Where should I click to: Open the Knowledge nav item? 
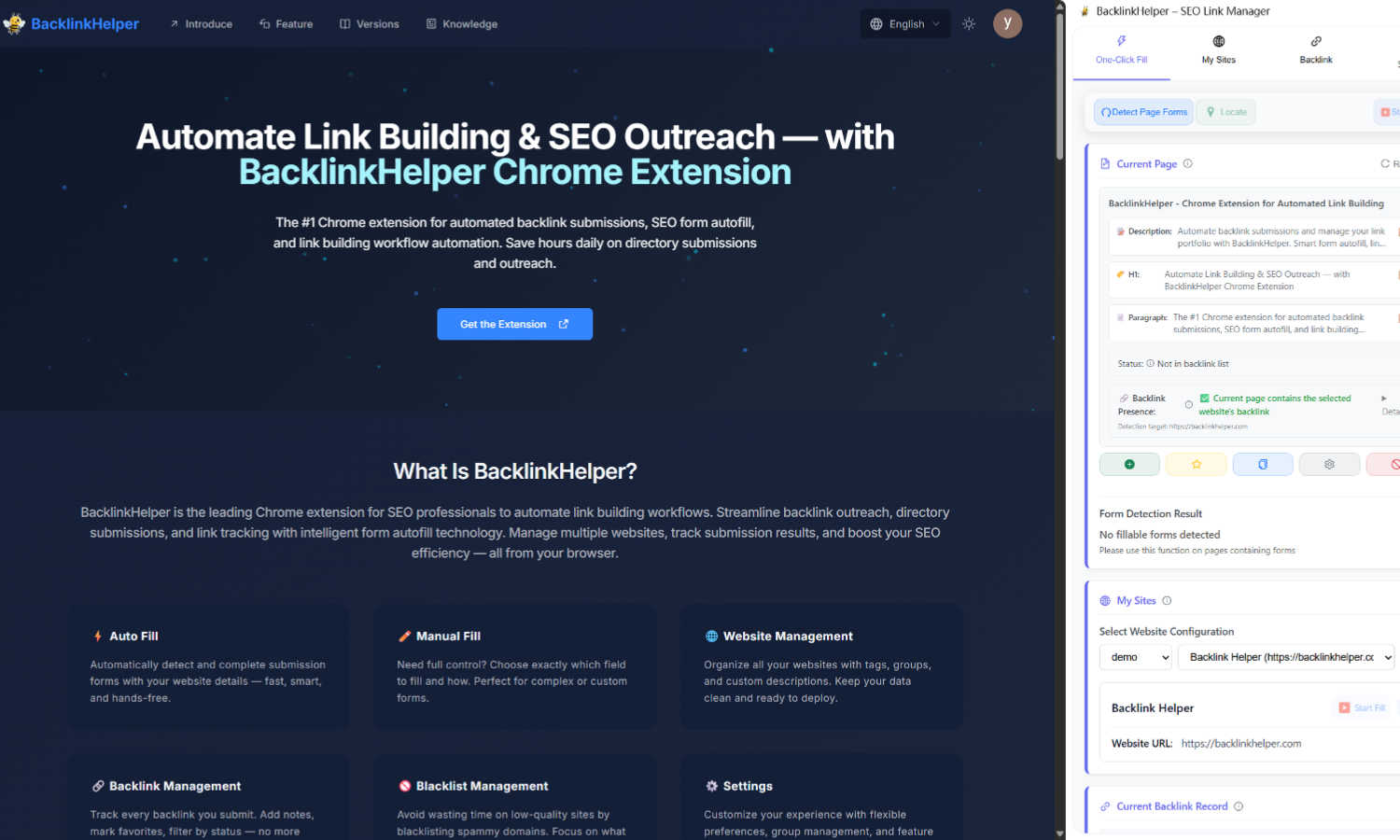[462, 24]
